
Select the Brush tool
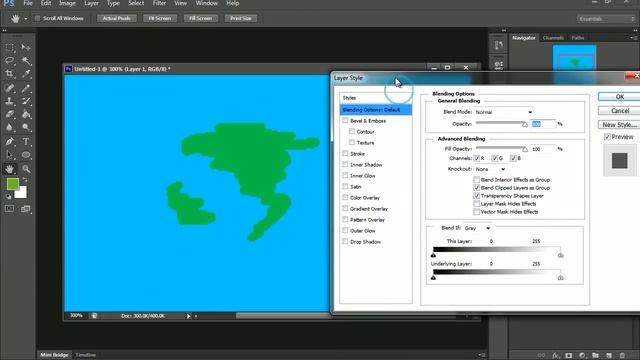point(26,88)
